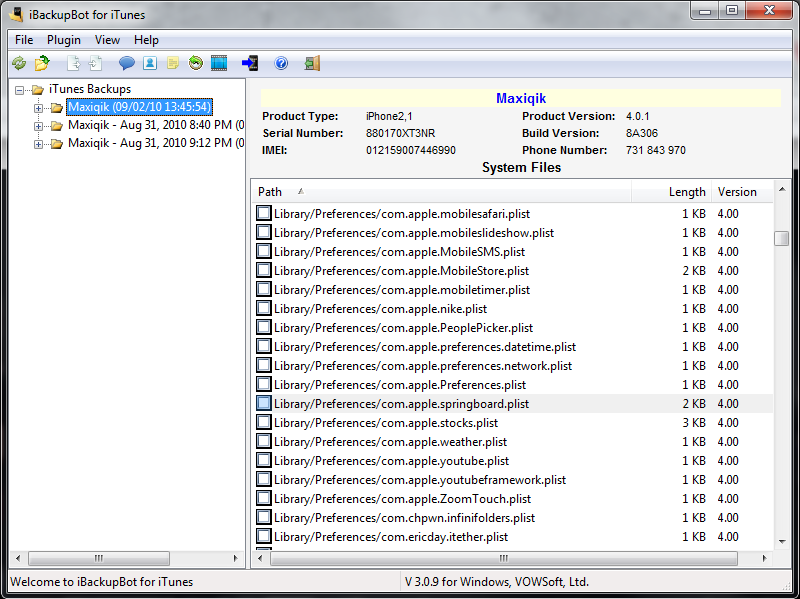Viewport: 800px width, 599px height.
Task: Click the serial number value 880170XT3NR
Action: click(x=401, y=133)
